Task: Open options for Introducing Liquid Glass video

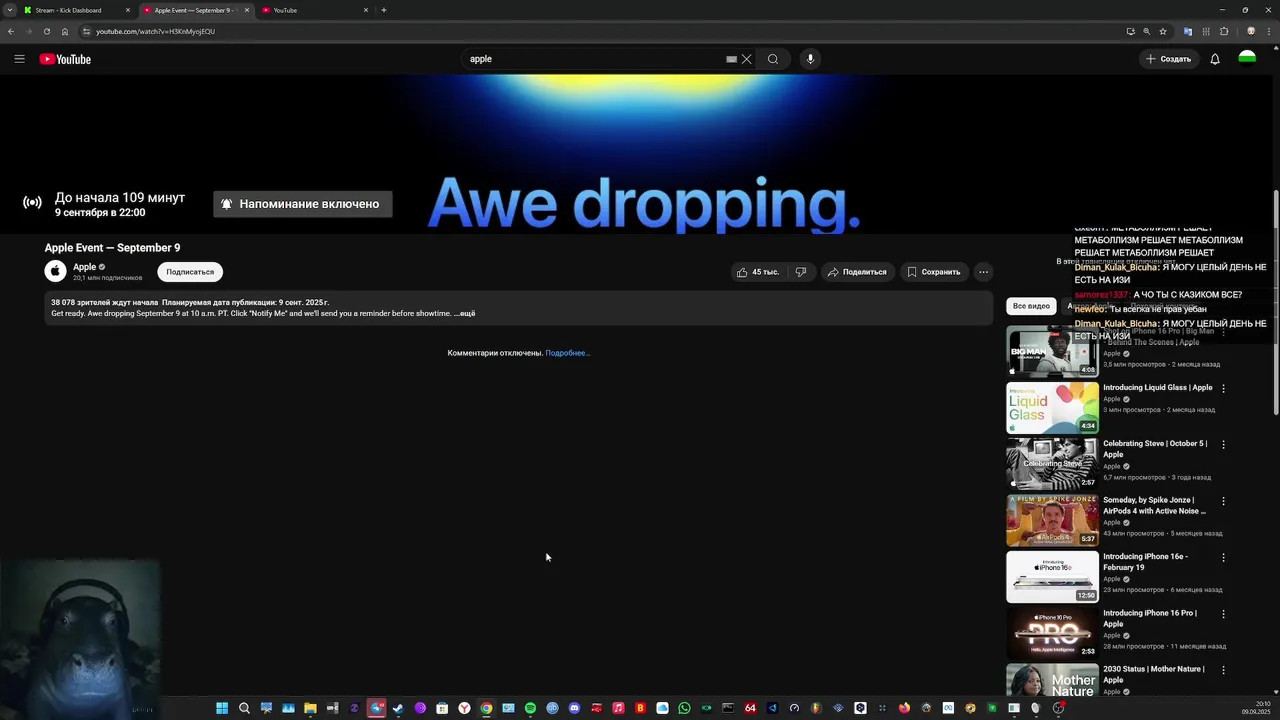Action: point(1223,388)
